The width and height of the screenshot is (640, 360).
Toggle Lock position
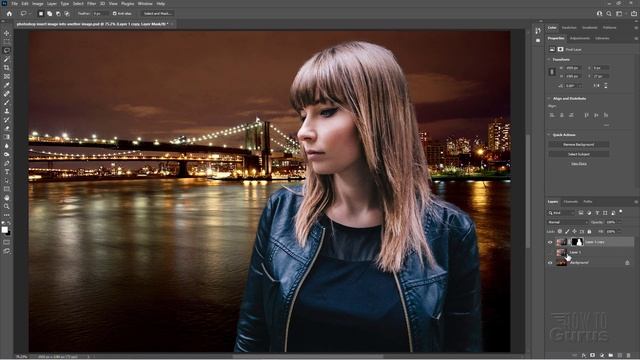(x=574, y=231)
